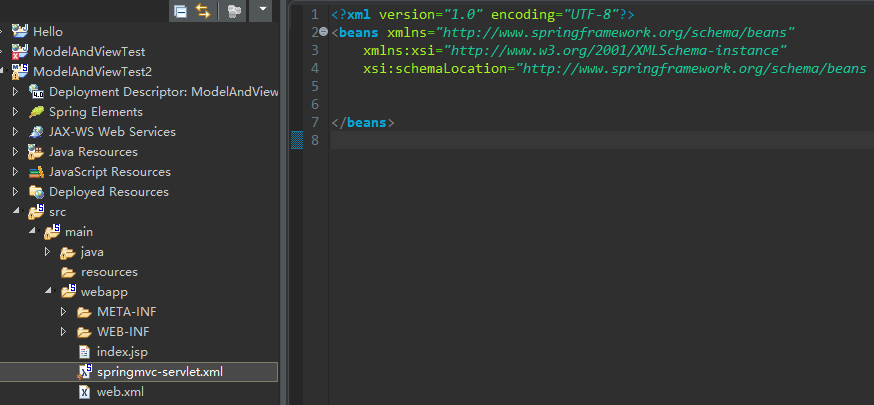Click the WEB-INF folder icon
The image size is (874, 405).
84,332
